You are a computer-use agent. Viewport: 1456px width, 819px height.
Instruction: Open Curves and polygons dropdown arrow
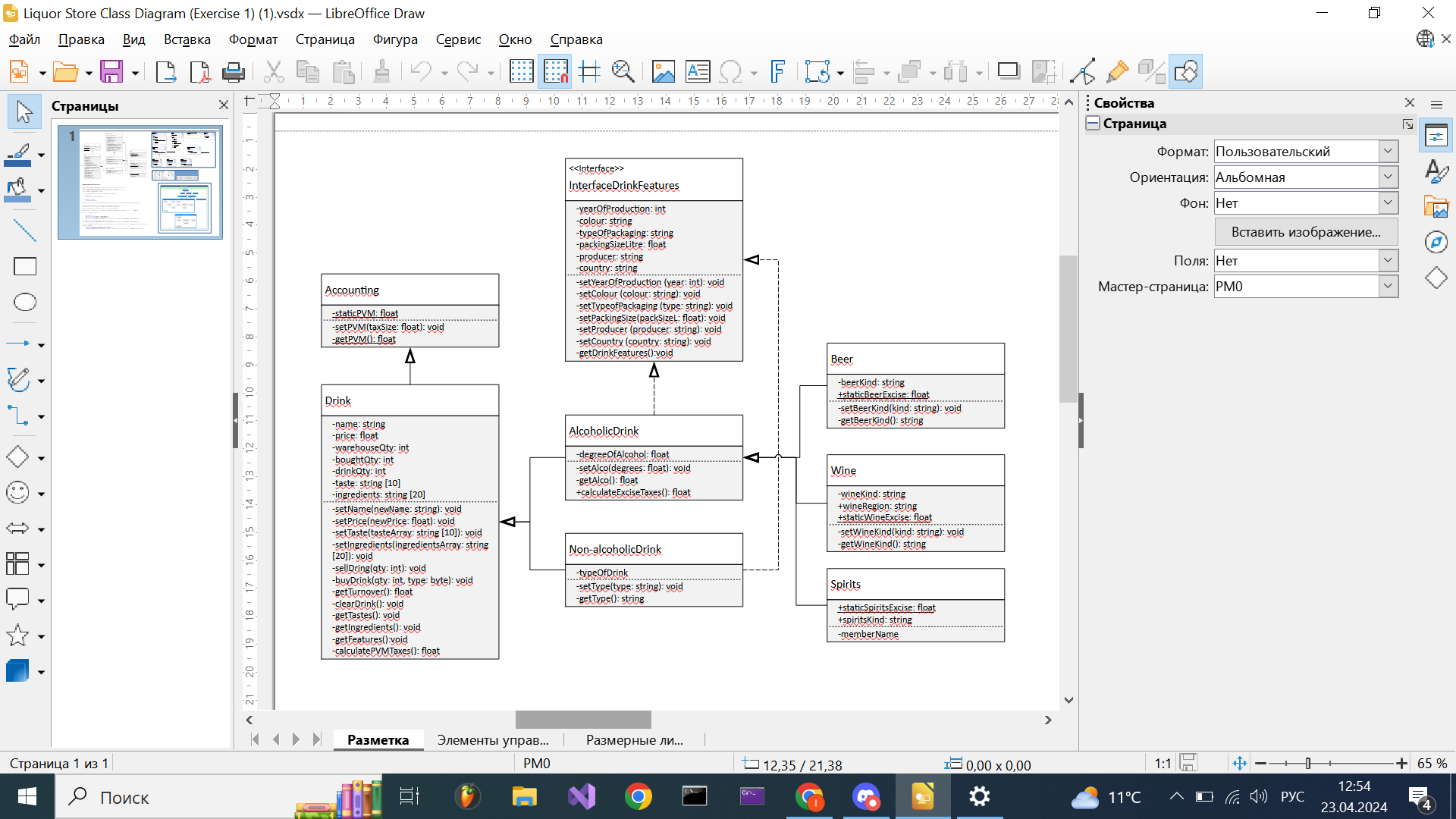(x=42, y=381)
